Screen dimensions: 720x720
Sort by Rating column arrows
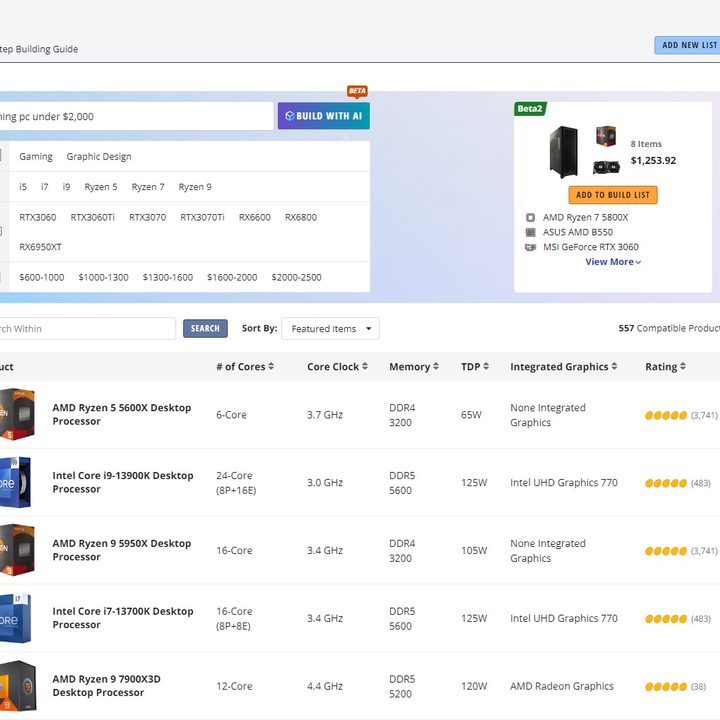[683, 366]
